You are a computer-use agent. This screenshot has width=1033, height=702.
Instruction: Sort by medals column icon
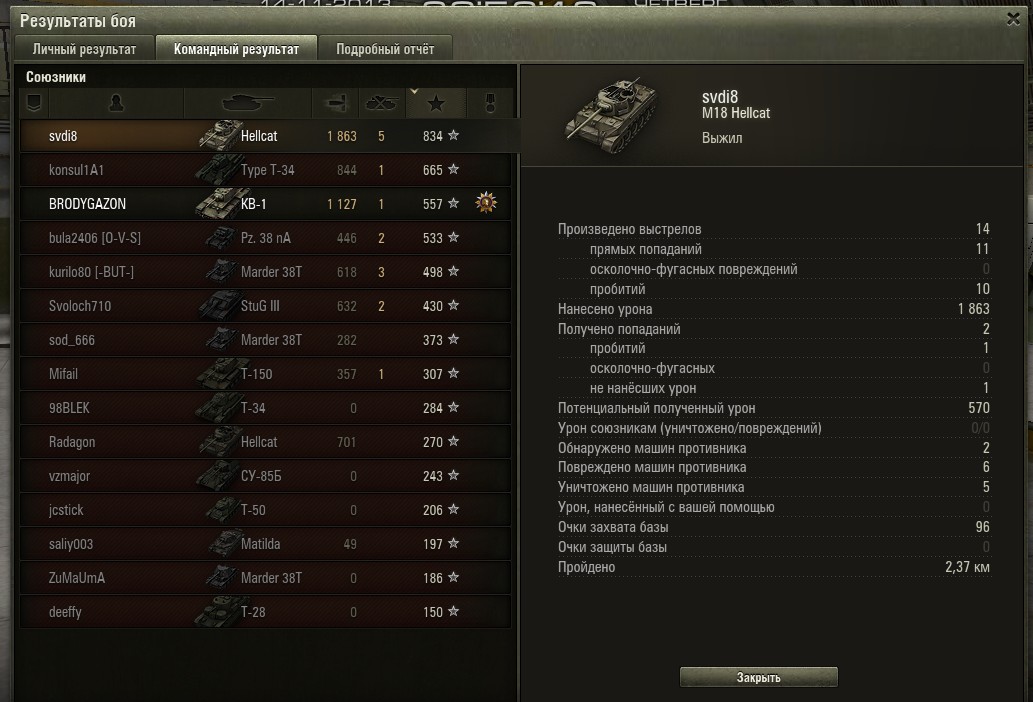point(489,103)
